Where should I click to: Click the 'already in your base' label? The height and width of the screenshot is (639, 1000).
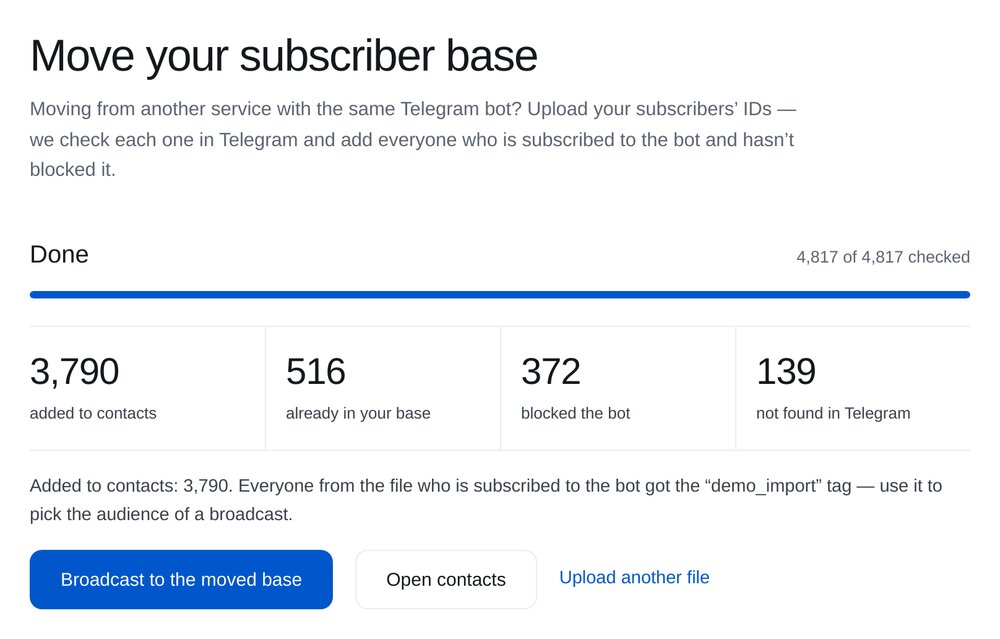click(358, 413)
